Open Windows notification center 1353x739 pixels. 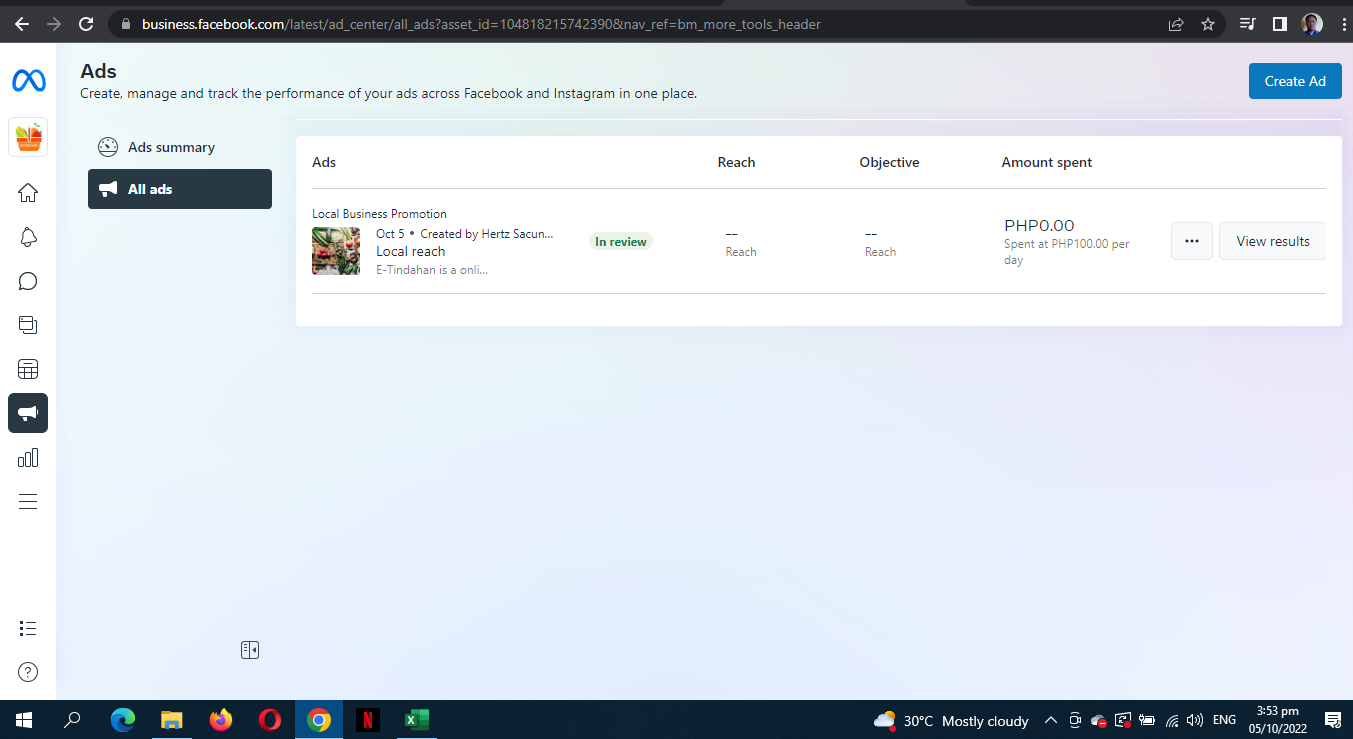(x=1332, y=720)
